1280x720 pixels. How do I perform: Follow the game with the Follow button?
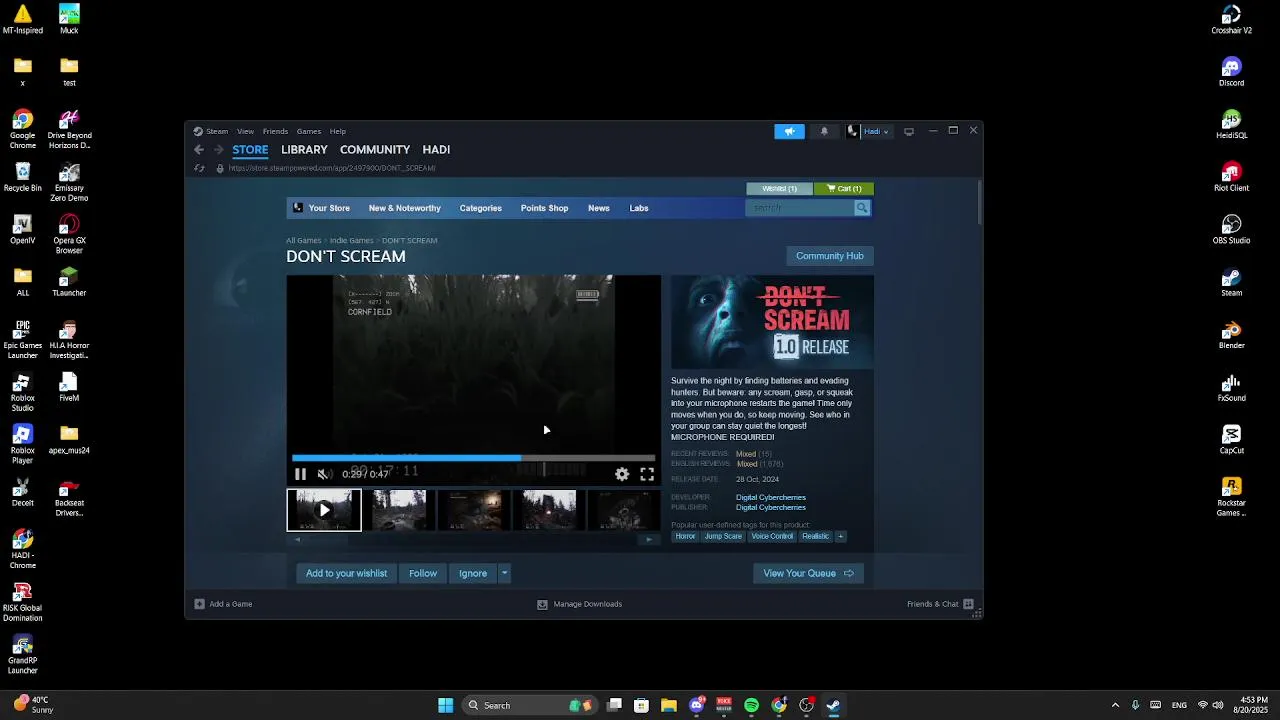(x=422, y=573)
